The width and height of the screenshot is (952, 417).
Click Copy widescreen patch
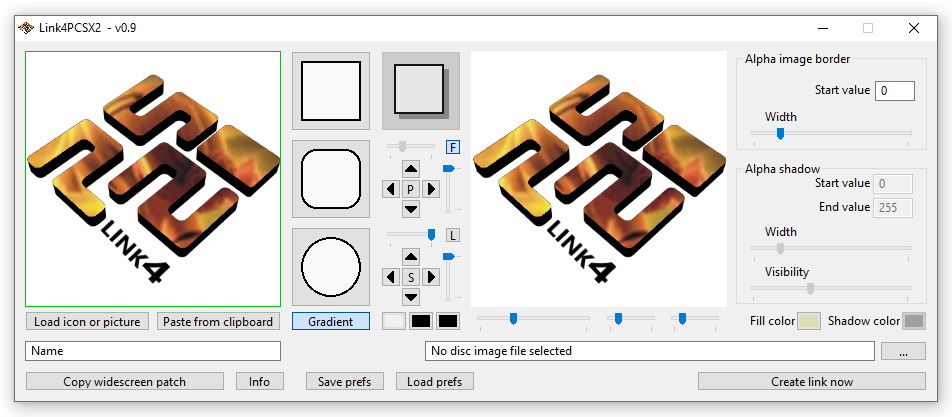coord(124,382)
